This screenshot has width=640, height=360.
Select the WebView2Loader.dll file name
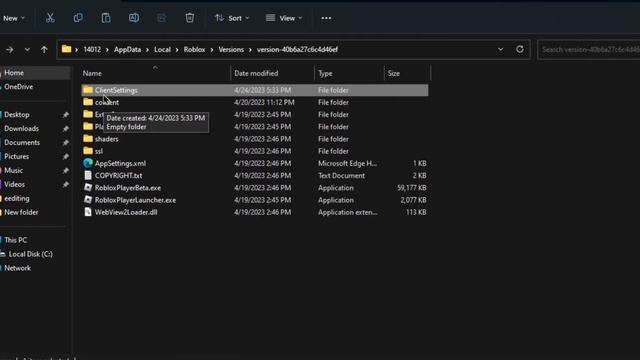click(126, 212)
